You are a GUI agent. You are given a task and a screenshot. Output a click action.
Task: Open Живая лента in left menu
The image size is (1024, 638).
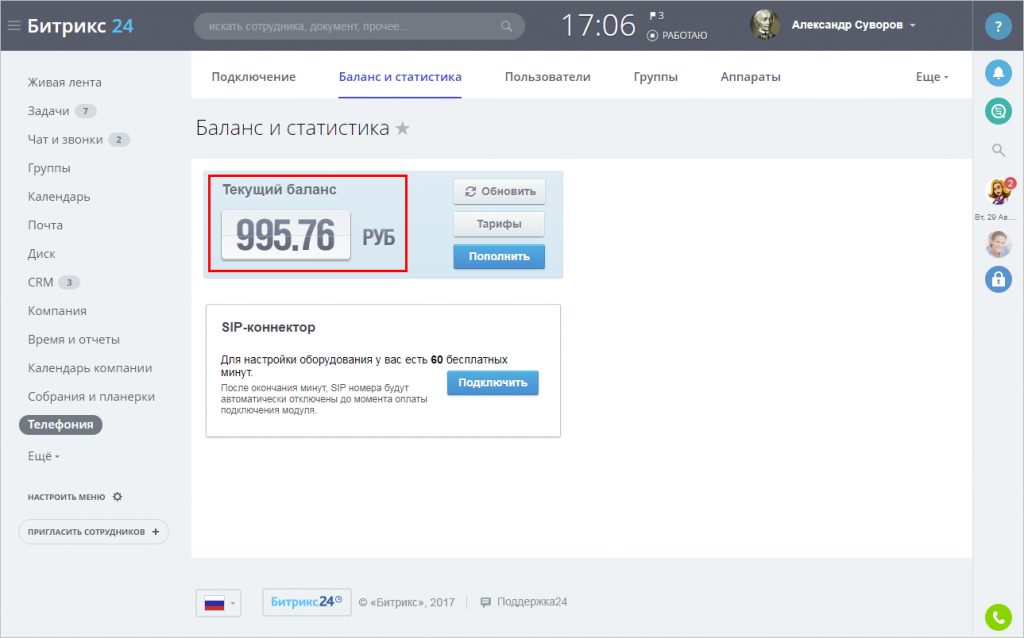click(65, 82)
